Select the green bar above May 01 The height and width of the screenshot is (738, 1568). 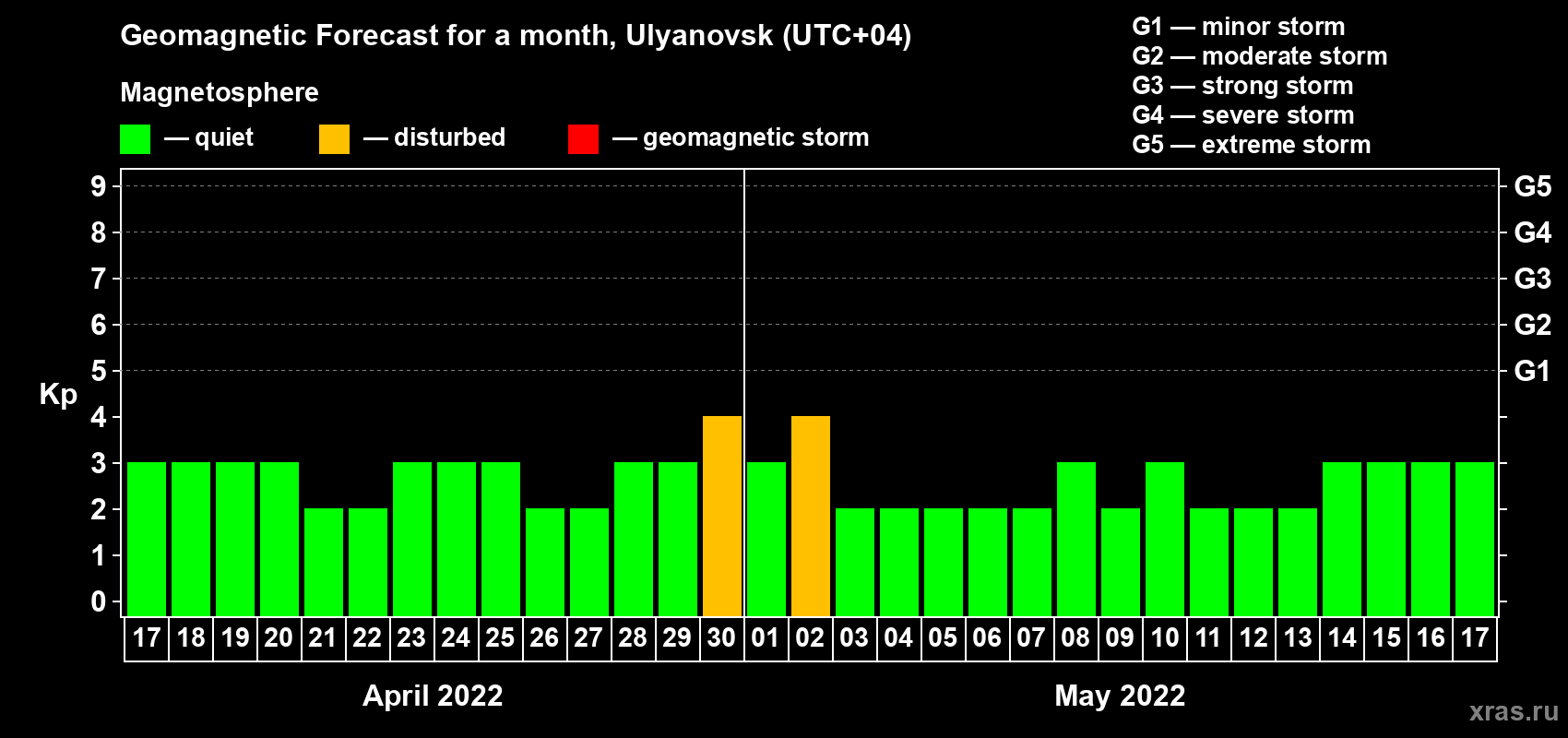tap(766, 540)
